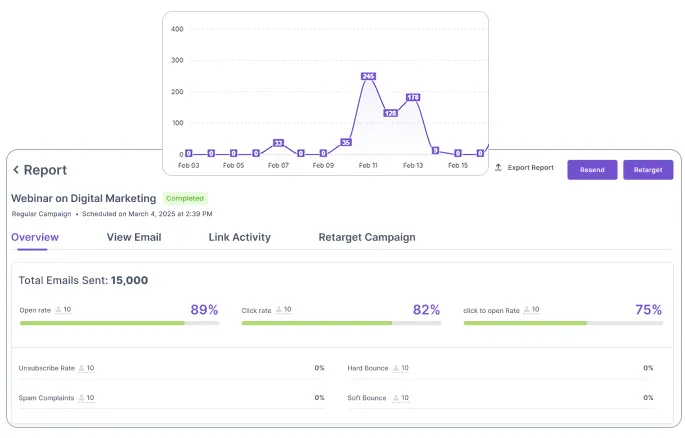Click the back arrow beside Report
Screen dimensions: 685x438
(x=16, y=170)
